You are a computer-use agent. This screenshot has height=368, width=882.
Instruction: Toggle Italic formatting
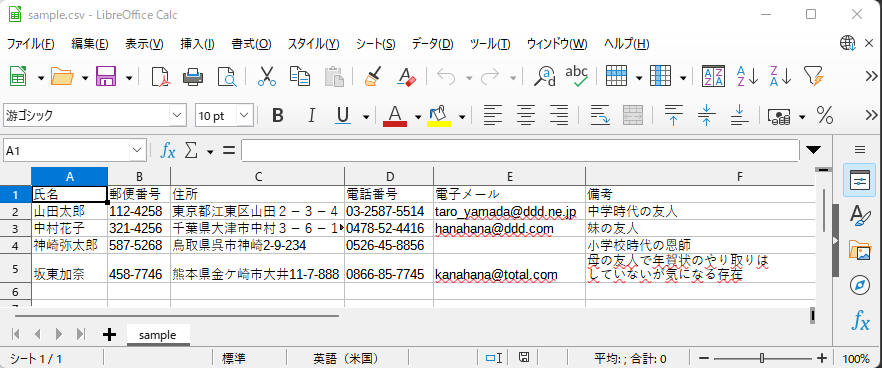coord(311,116)
